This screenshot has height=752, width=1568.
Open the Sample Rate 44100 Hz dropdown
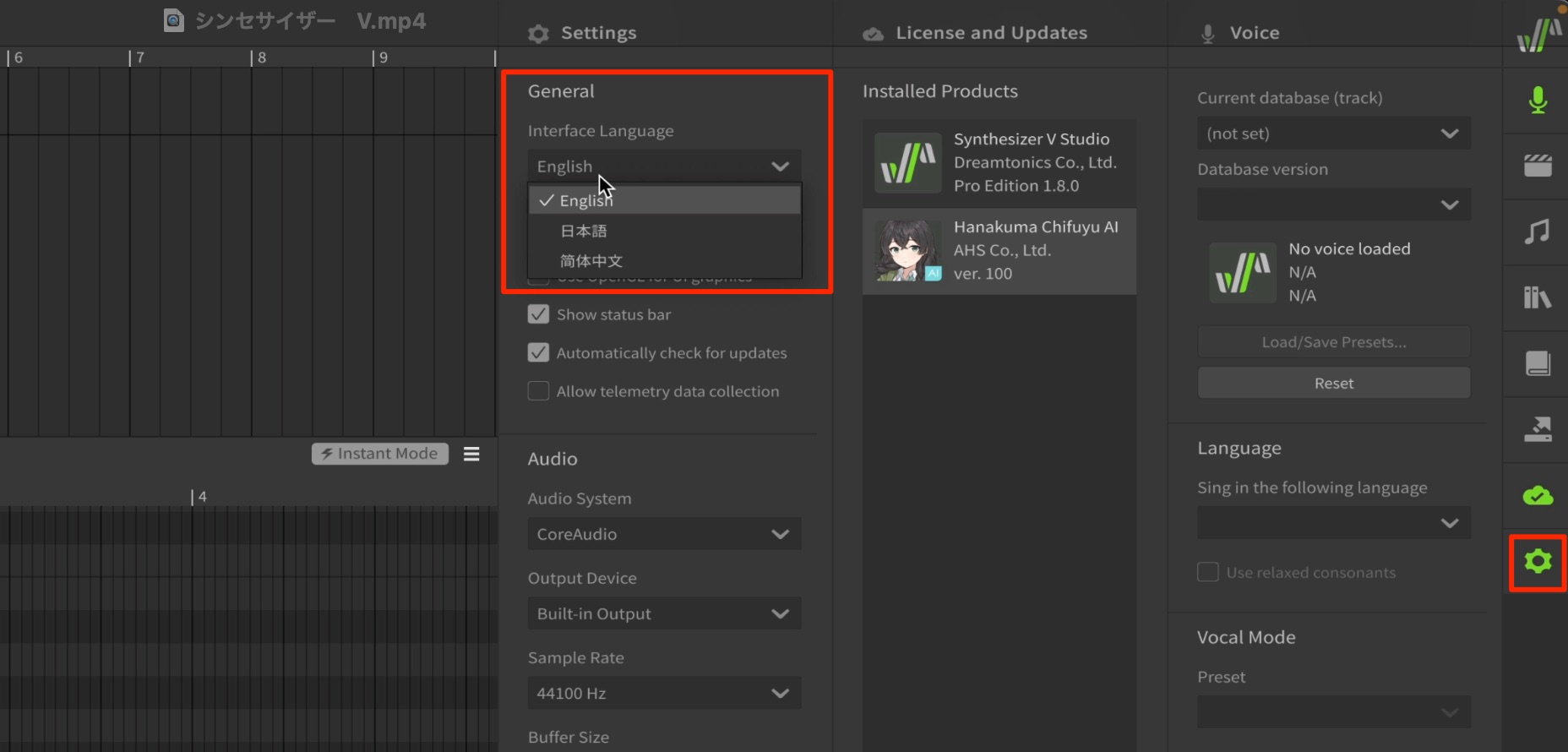coord(664,693)
